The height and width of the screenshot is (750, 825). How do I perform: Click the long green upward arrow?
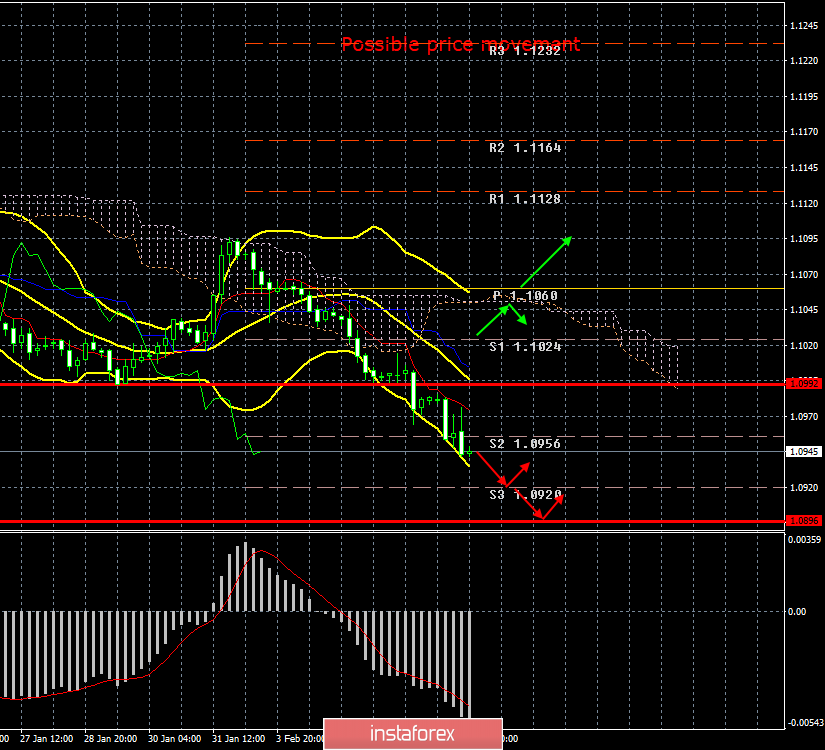tap(545, 263)
